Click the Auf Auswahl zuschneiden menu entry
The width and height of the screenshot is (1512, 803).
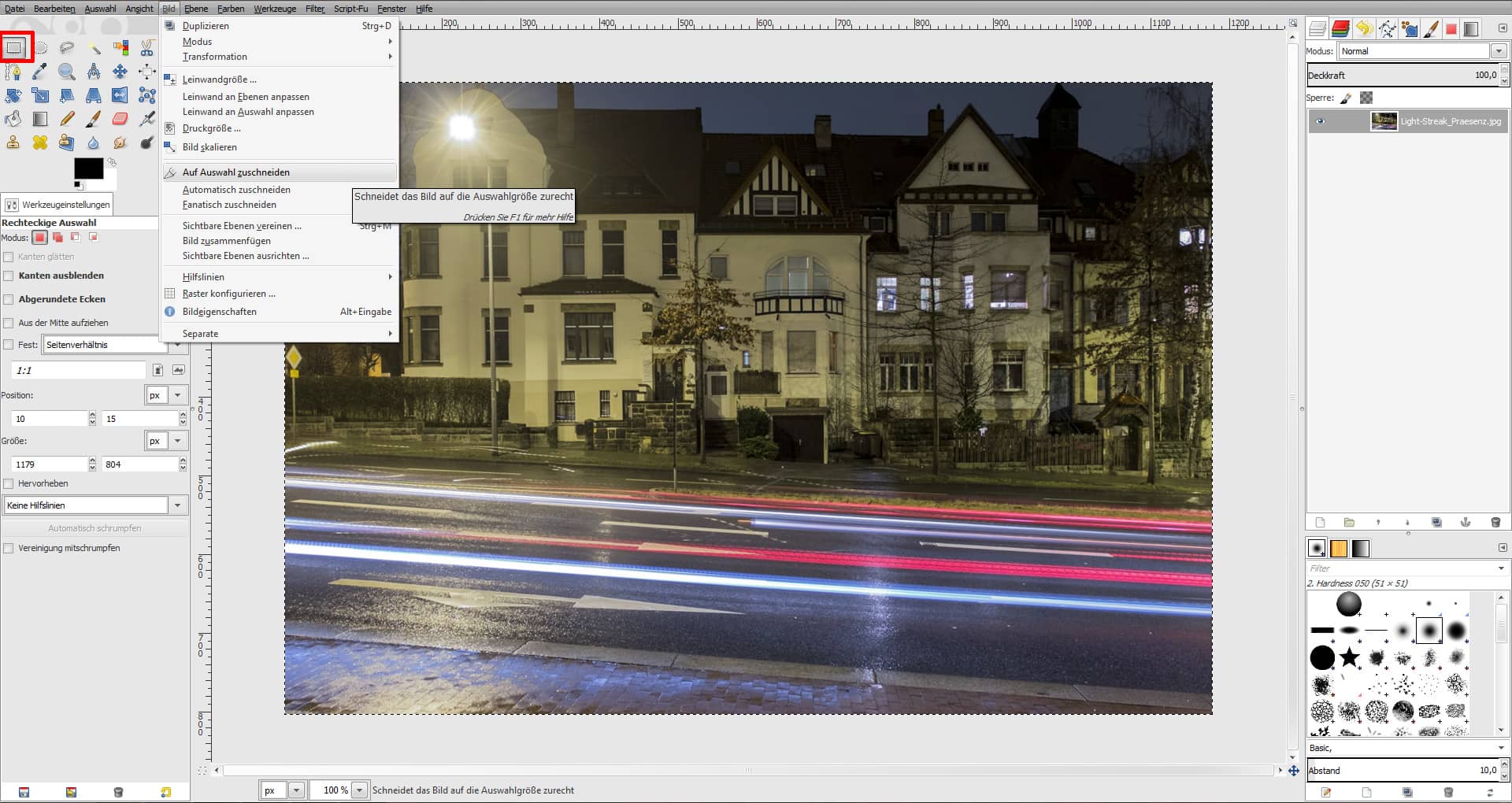[235, 172]
